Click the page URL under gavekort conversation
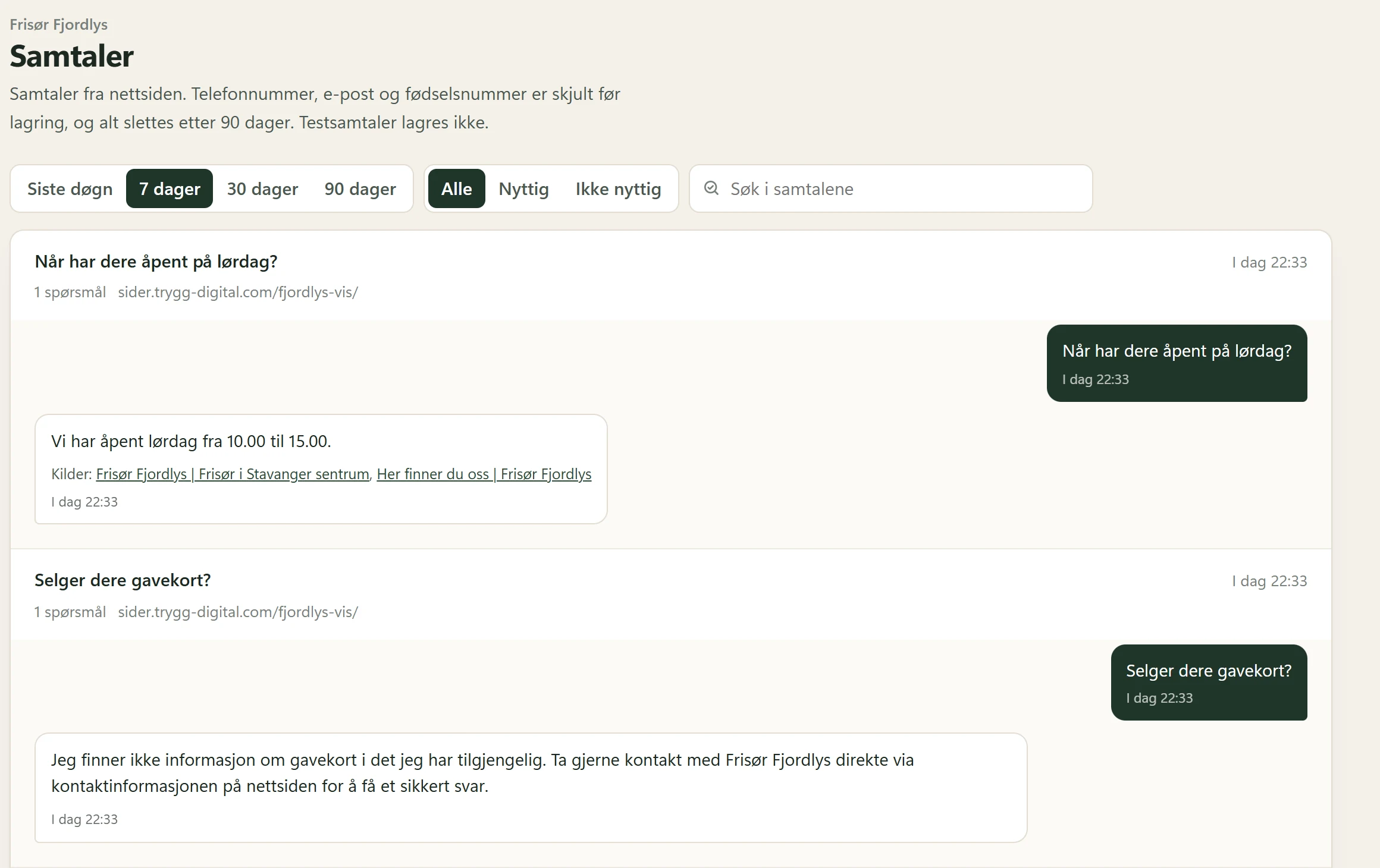 238,612
